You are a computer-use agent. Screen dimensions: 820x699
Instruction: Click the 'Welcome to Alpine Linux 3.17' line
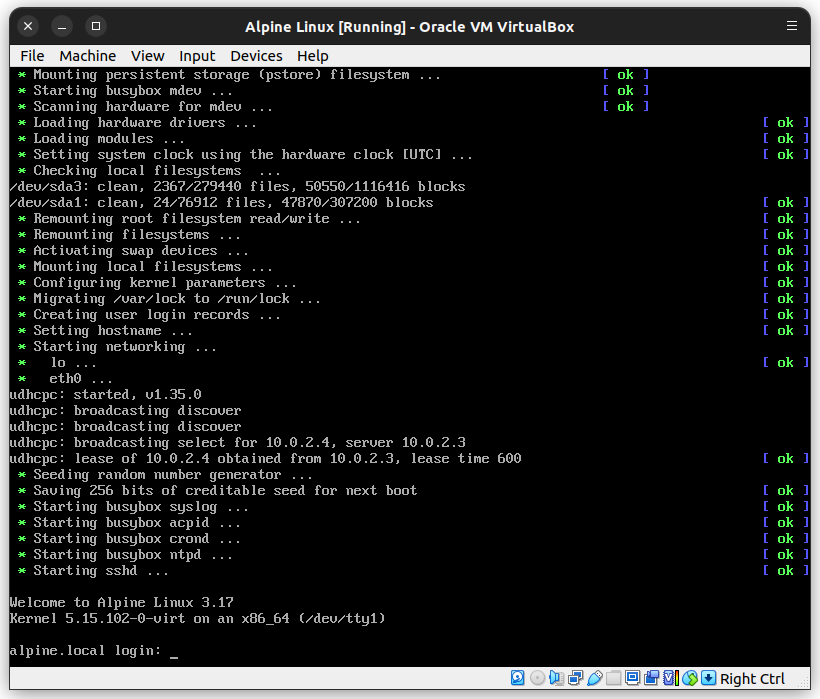point(121,602)
